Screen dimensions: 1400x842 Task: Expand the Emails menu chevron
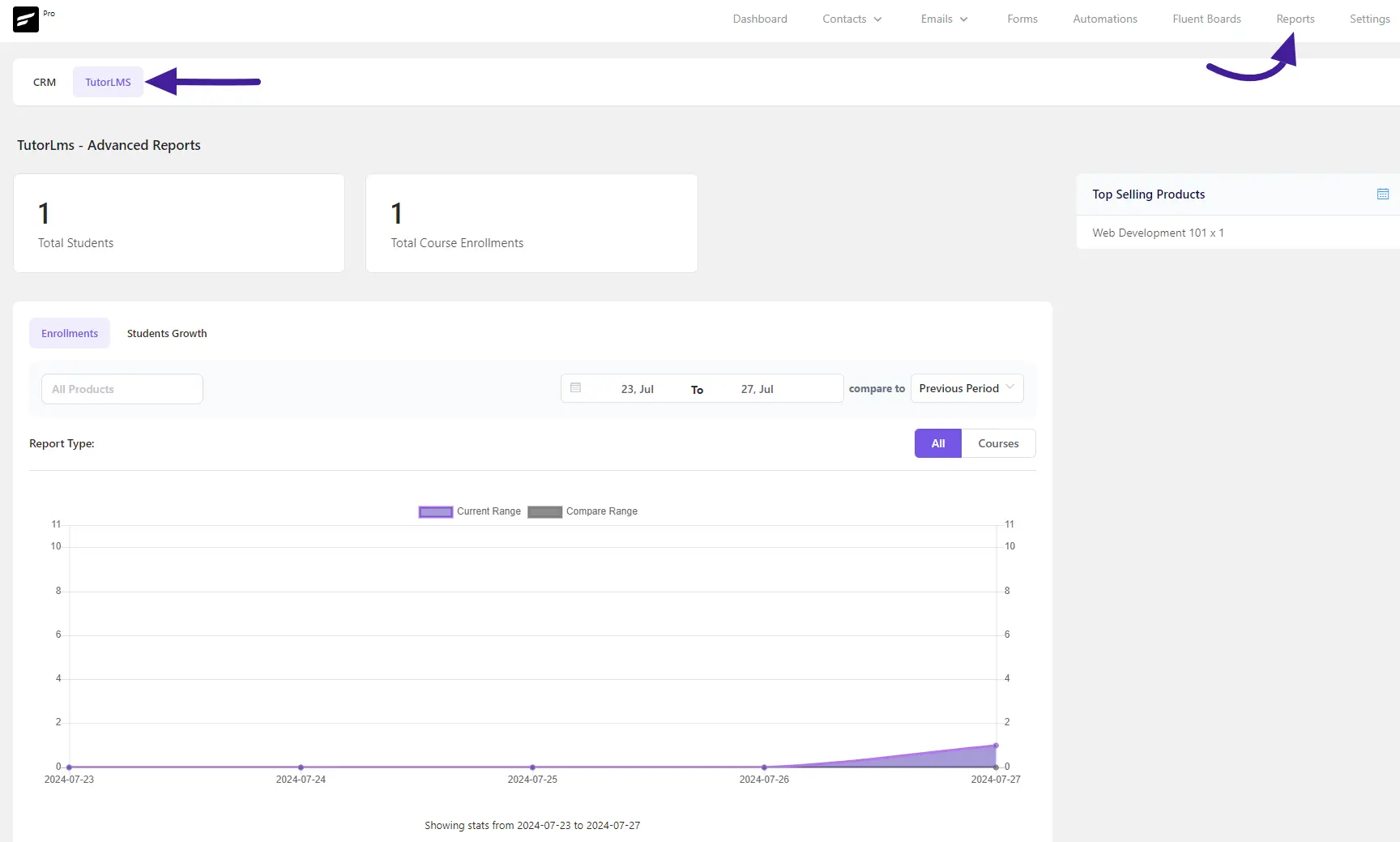coord(964,19)
